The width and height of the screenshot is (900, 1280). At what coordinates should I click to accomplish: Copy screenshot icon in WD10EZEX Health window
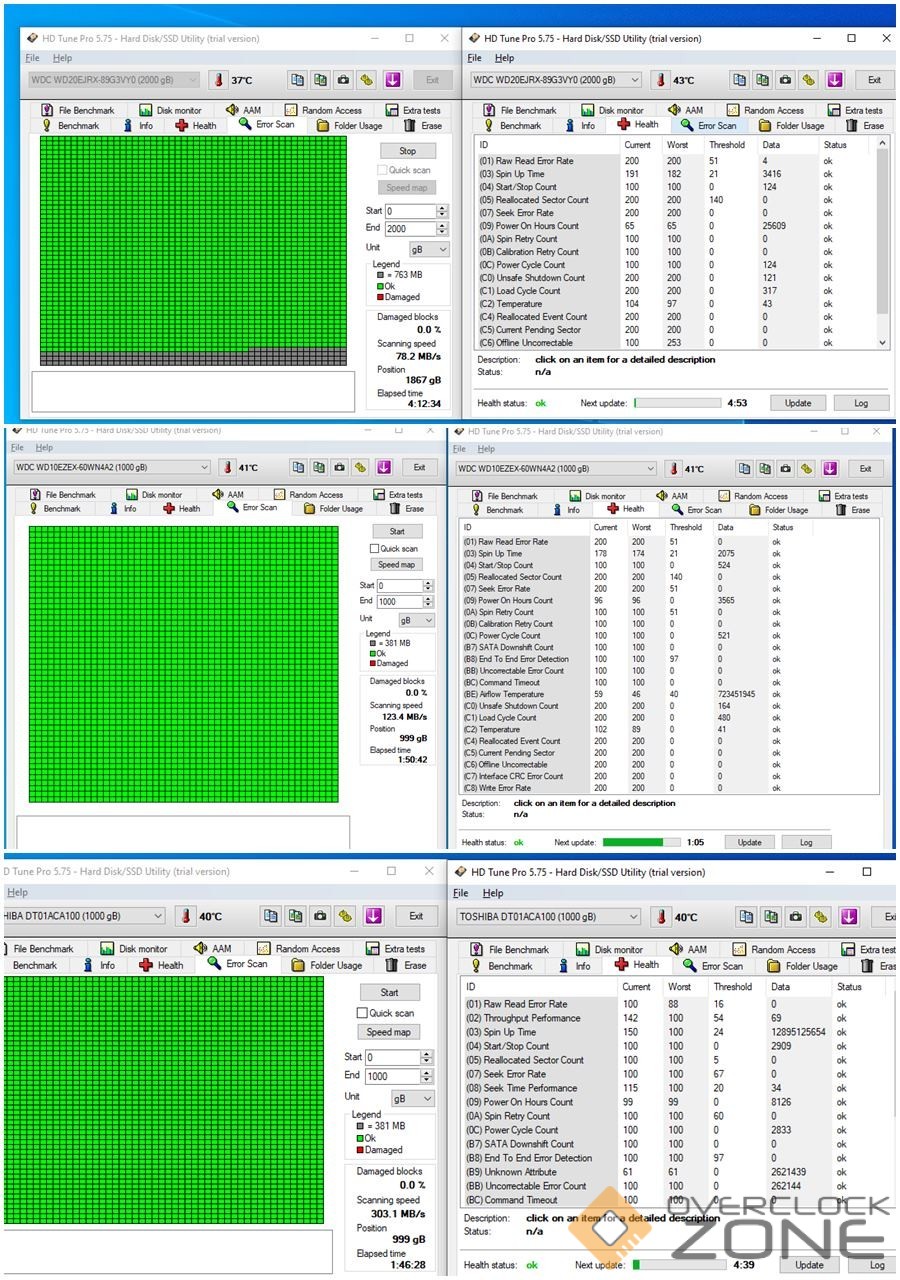765,468
